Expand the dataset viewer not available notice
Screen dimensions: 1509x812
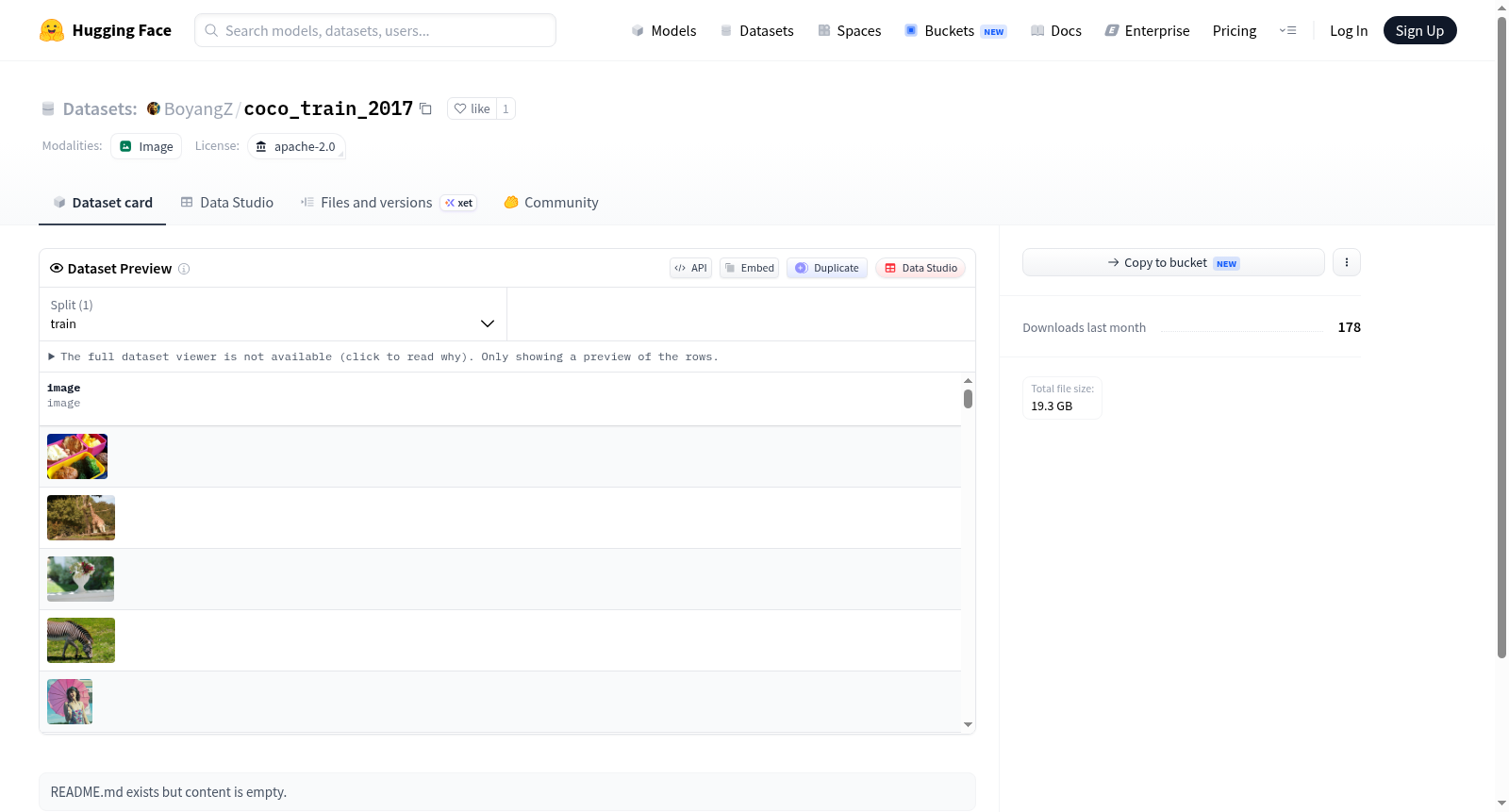(383, 356)
